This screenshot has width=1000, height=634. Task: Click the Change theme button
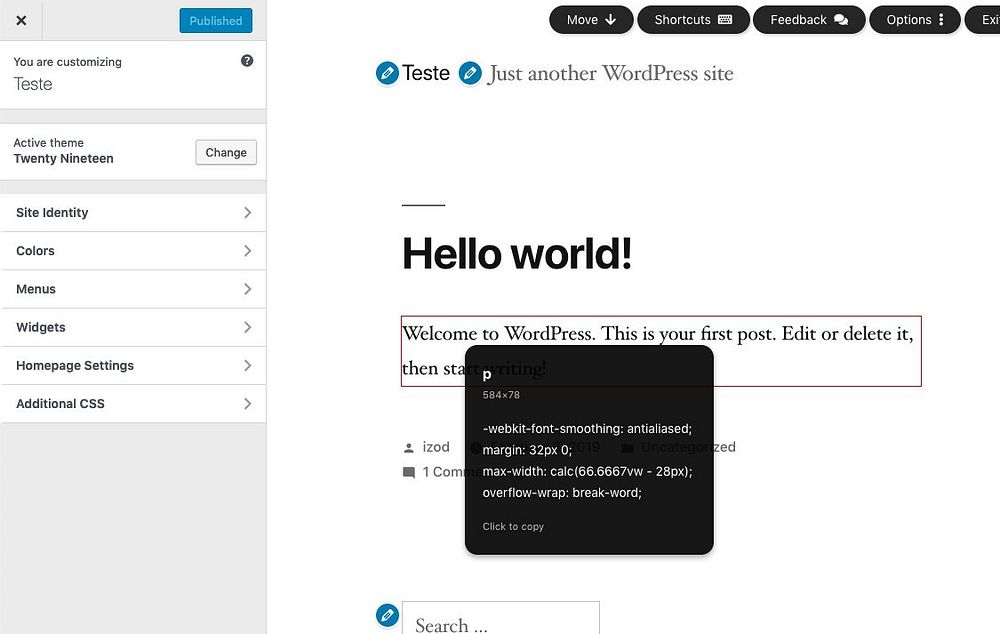point(226,152)
